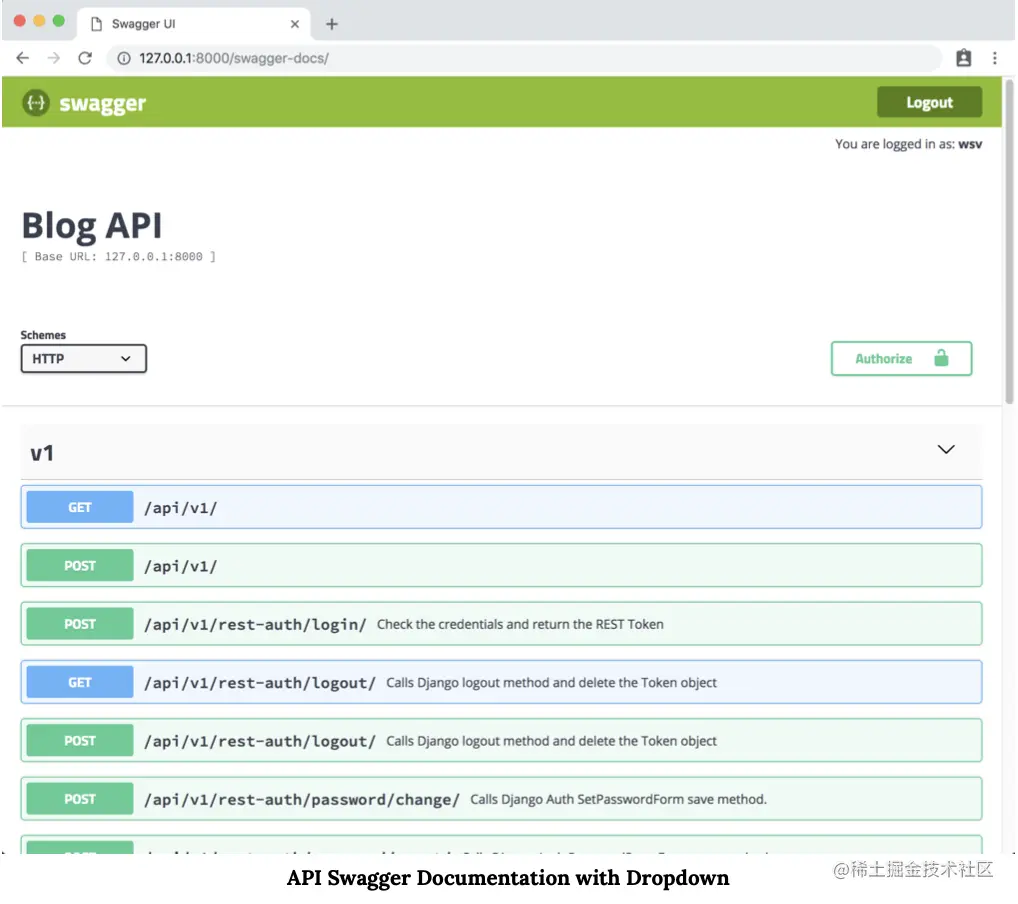This screenshot has height=904, width=1018.
Task: Click the lock icon in Authorize
Action: [941, 358]
